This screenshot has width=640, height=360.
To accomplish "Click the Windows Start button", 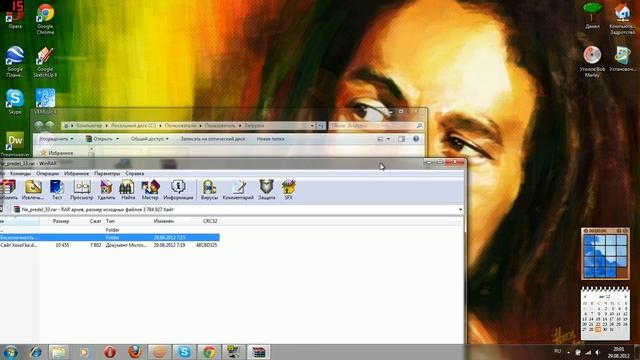I will [10, 352].
